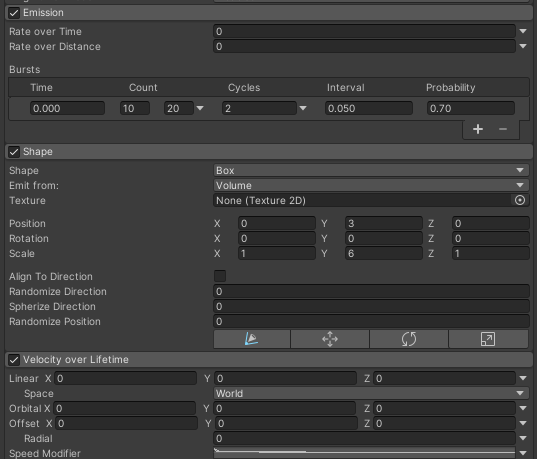
Task: Click Rotation X field
Action: click(x=277, y=238)
